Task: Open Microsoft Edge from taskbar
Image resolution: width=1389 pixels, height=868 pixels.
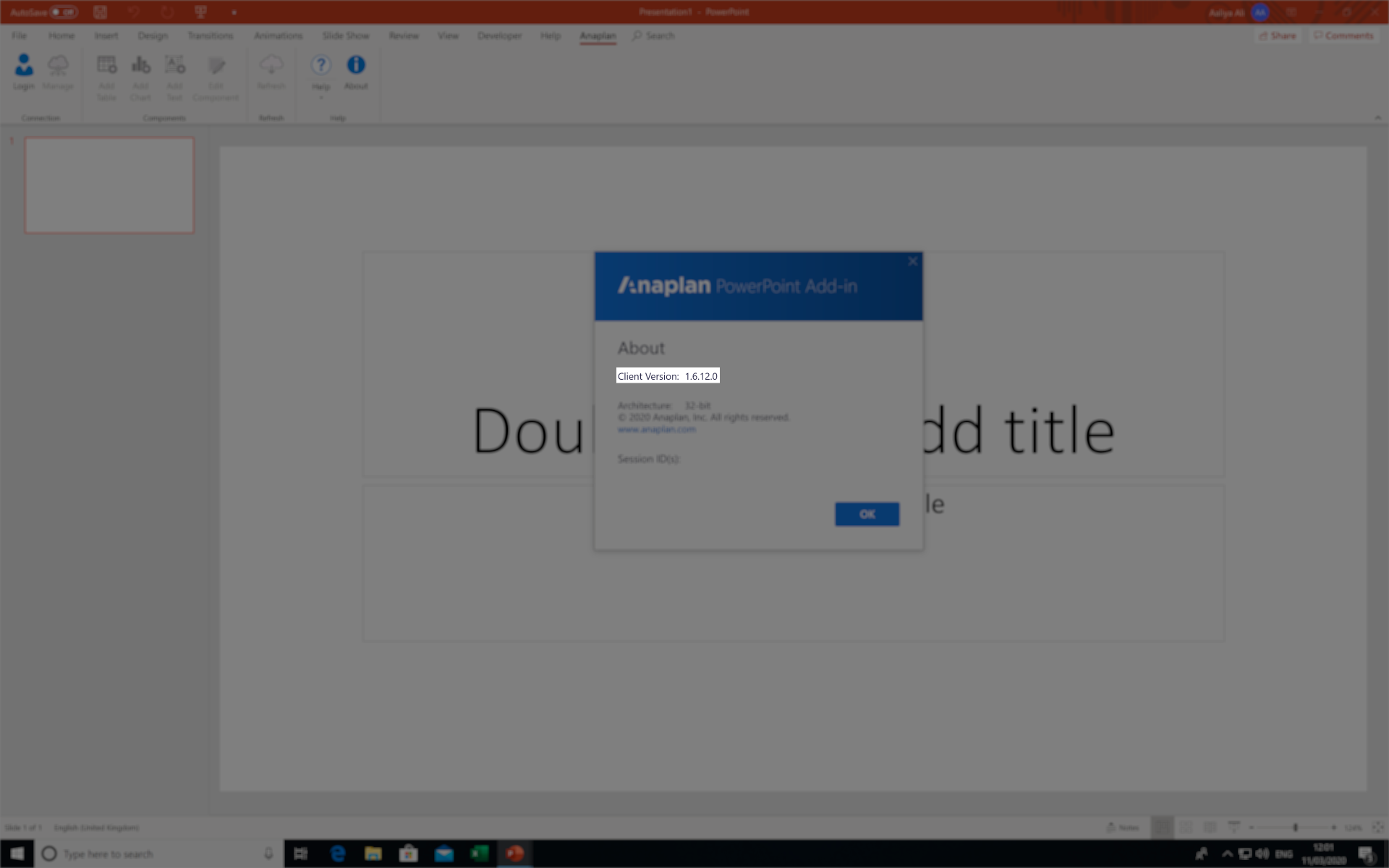Action: point(338,854)
